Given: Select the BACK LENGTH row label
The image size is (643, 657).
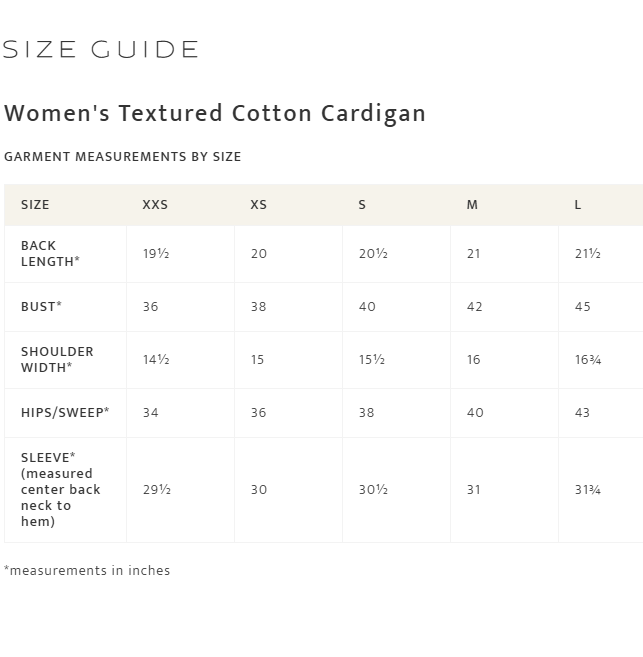Looking at the screenshot, I should pyautogui.click(x=50, y=254).
